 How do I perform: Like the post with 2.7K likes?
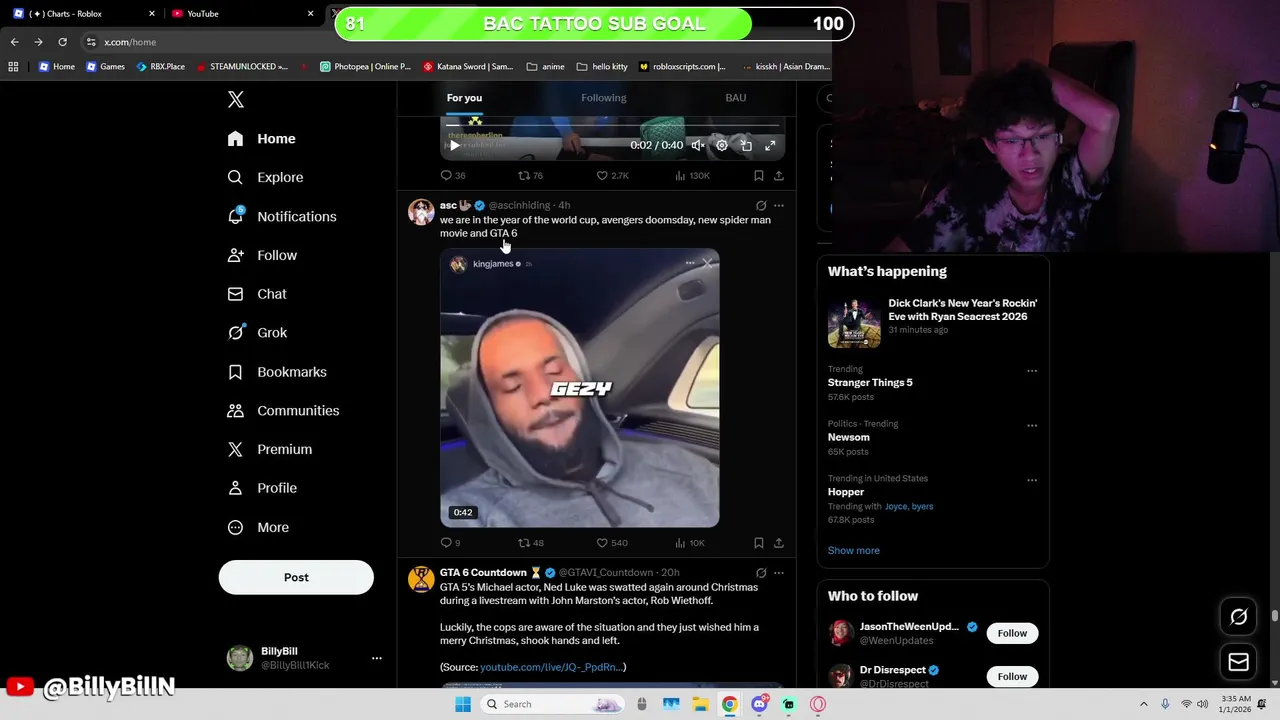tap(612, 175)
